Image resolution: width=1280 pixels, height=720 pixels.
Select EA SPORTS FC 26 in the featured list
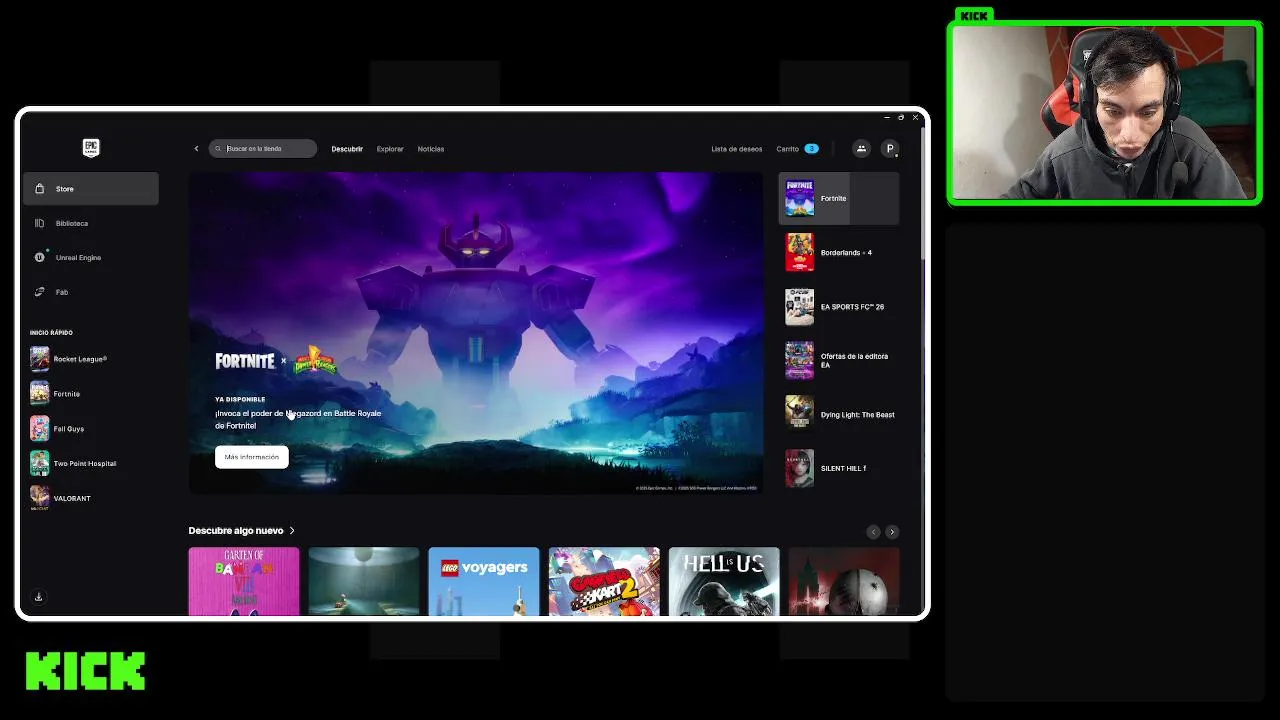[839, 307]
